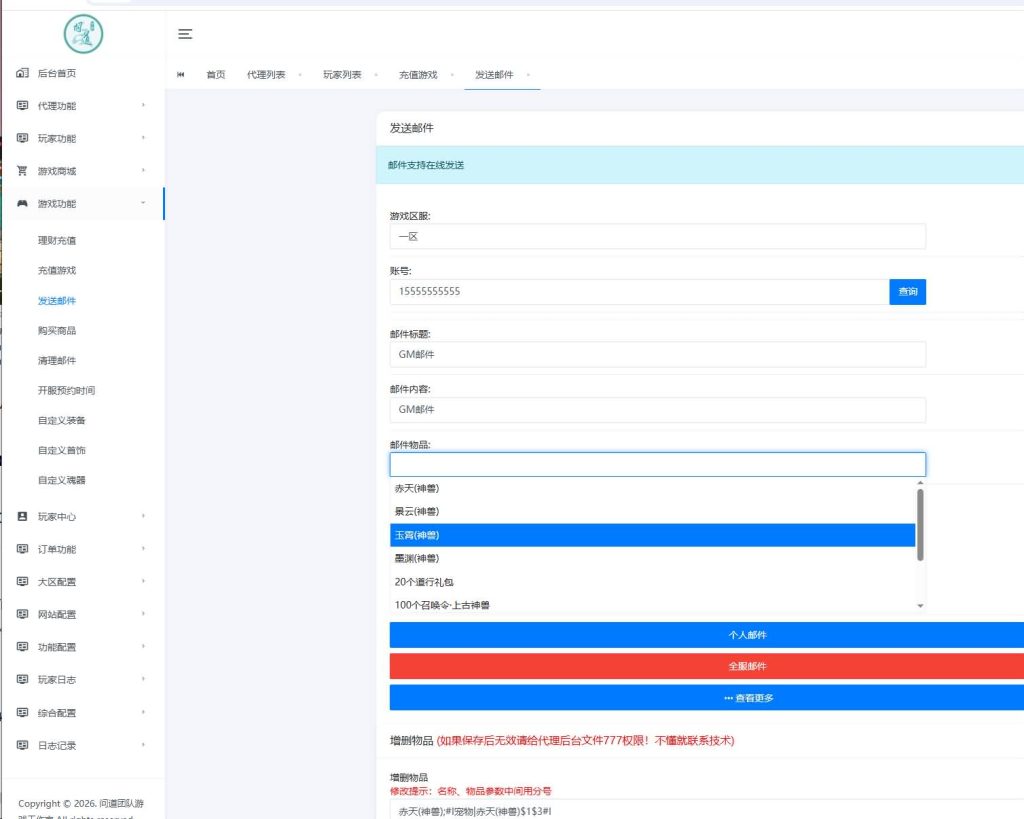Click the 代理功能 sidebar icon

pyautogui.click(x=22, y=105)
